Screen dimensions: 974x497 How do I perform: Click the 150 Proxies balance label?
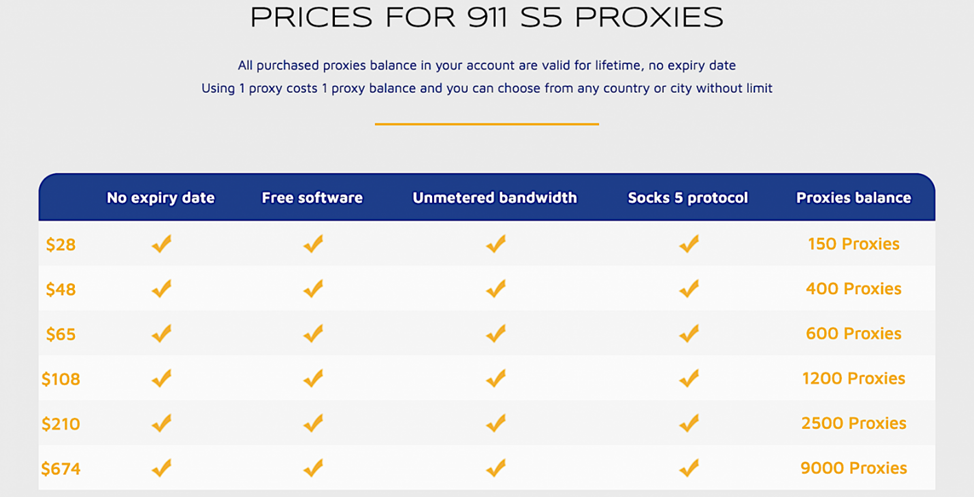click(853, 244)
